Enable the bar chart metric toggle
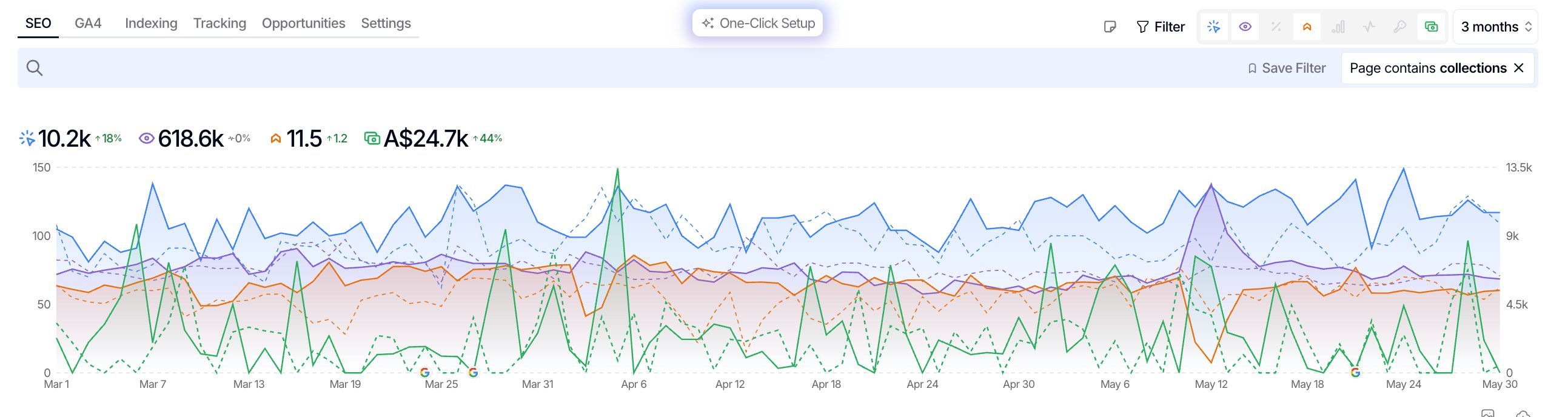 click(x=1338, y=27)
